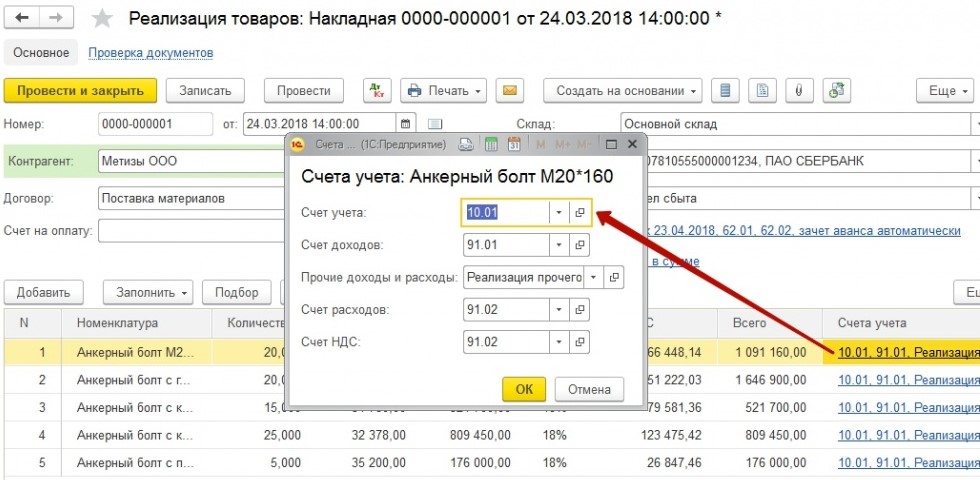Expand the Счет доходов dropdown arrow
Viewport: 980px width, 480px height.
pos(557,245)
